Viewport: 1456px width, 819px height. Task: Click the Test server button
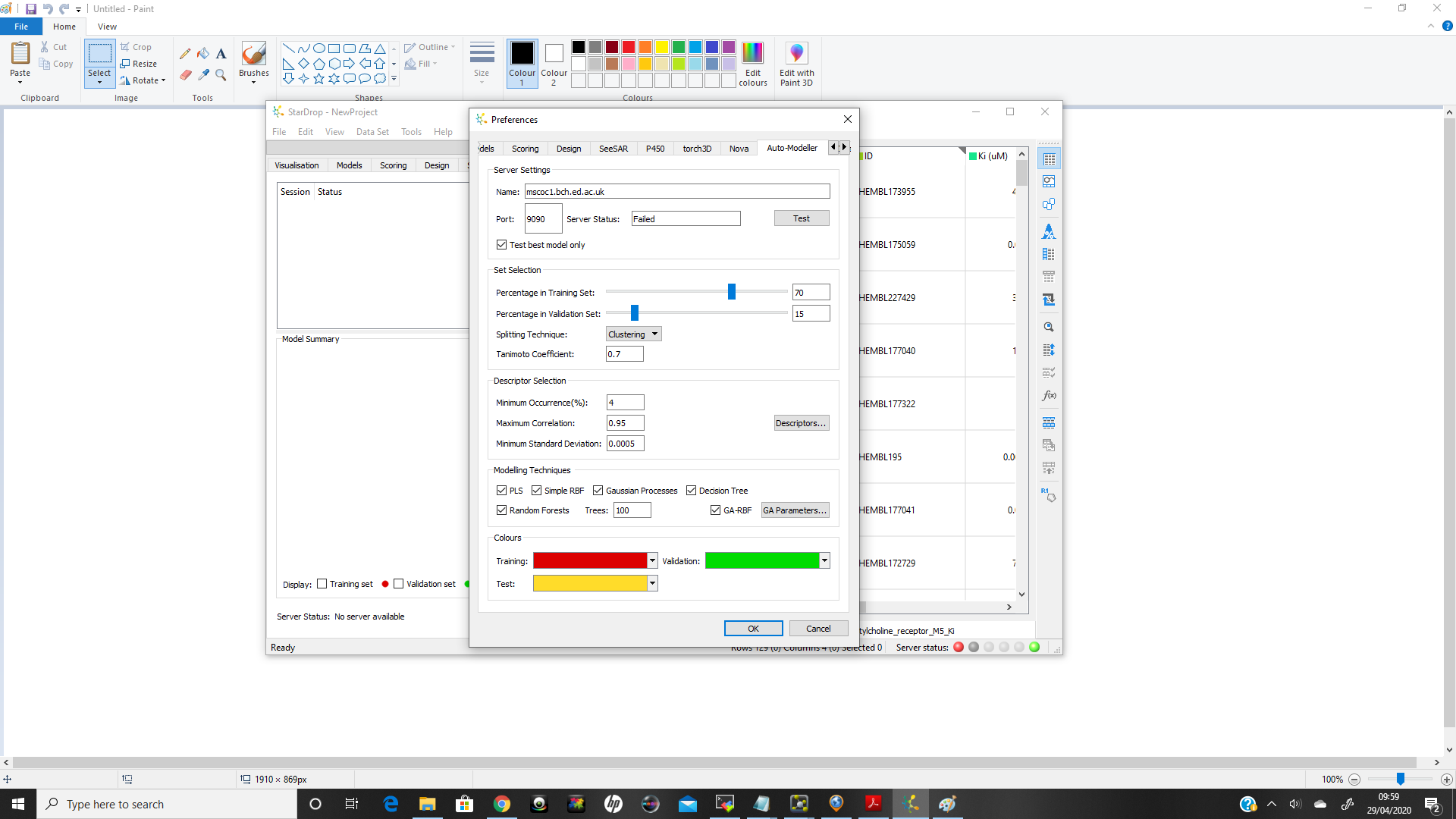pos(802,218)
